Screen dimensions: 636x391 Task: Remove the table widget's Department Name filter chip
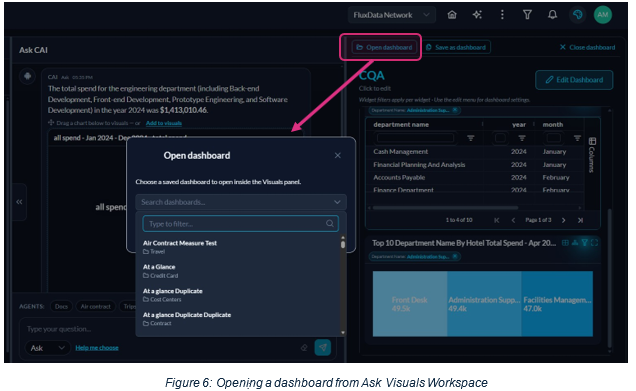click(x=455, y=110)
